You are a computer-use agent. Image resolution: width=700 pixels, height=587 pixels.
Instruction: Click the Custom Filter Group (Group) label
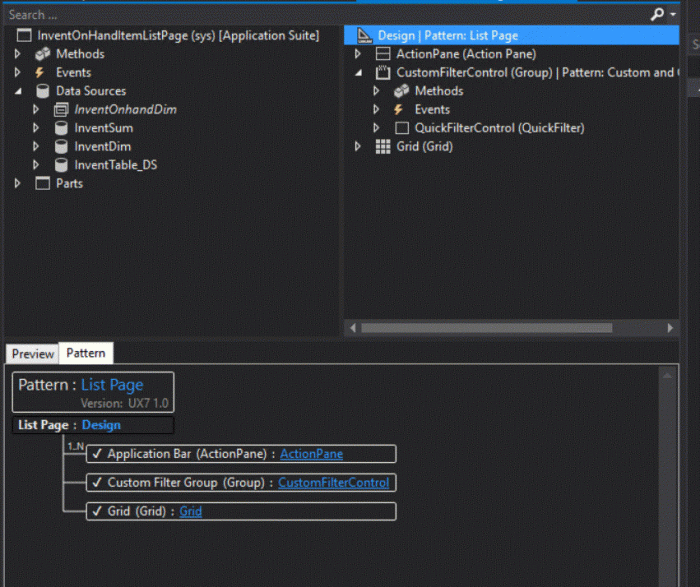click(x=186, y=483)
